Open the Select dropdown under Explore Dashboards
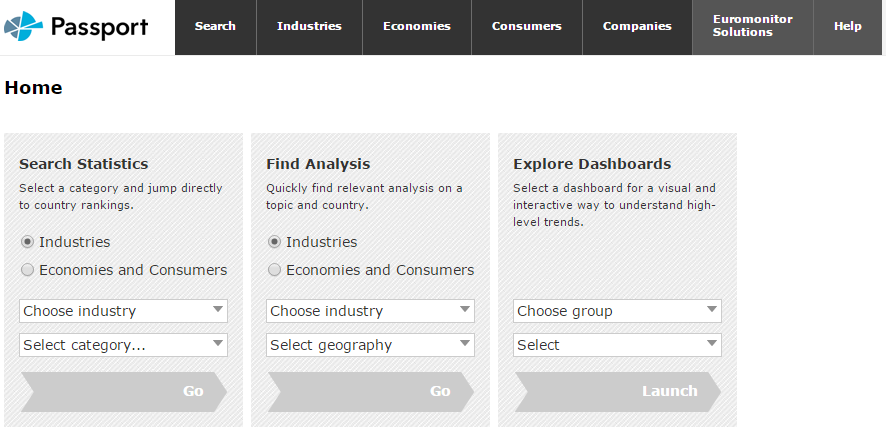 point(617,345)
